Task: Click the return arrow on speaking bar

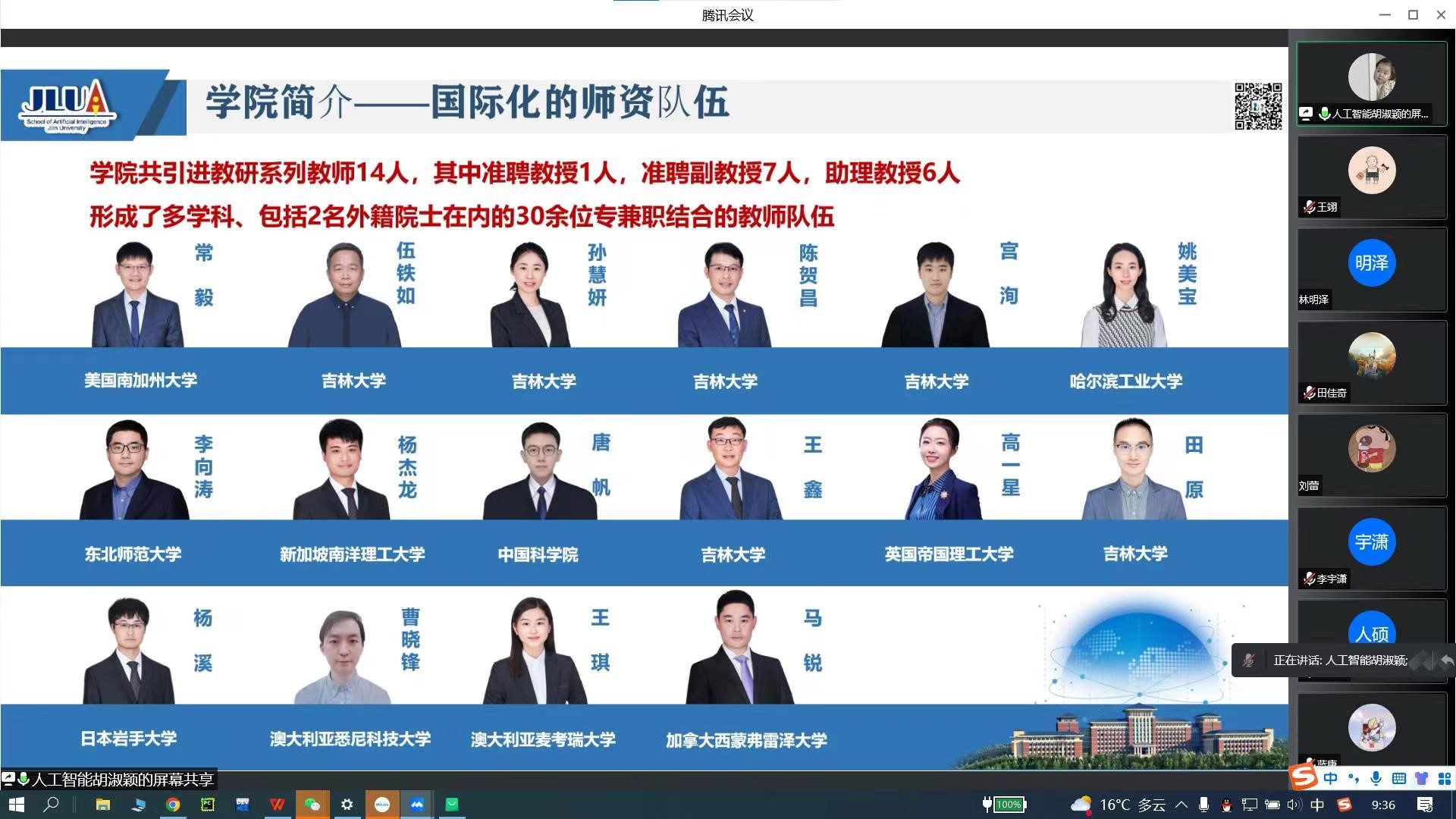Action: coord(1447,661)
